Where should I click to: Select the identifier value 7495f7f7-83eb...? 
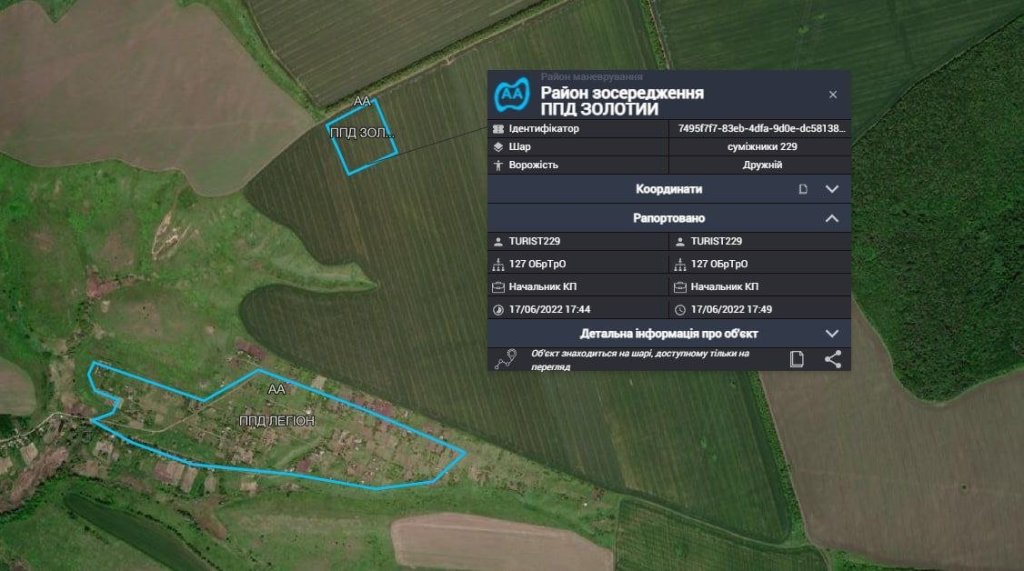pyautogui.click(x=761, y=129)
